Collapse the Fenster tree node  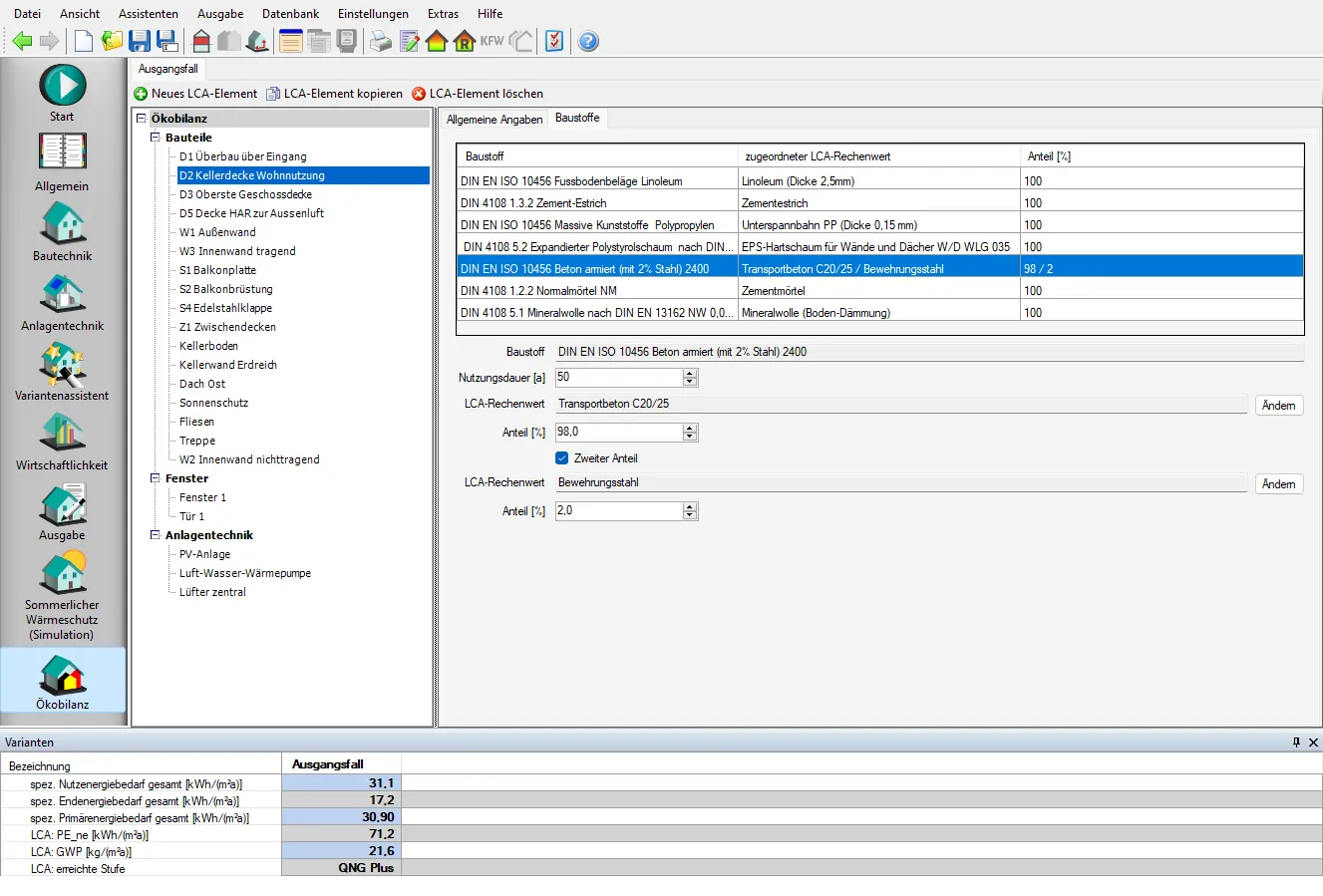click(156, 478)
